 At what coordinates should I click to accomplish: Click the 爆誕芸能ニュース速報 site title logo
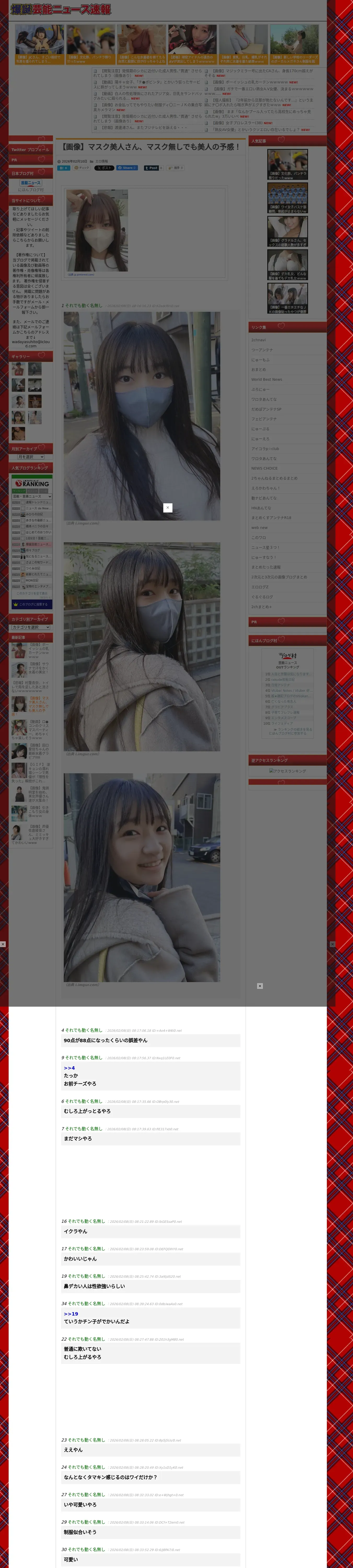pos(61,9)
